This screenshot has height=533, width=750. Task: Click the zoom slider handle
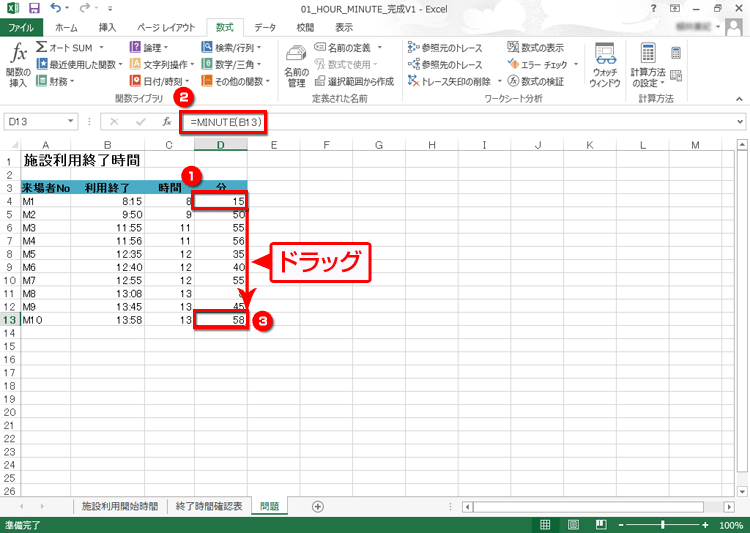(x=662, y=525)
